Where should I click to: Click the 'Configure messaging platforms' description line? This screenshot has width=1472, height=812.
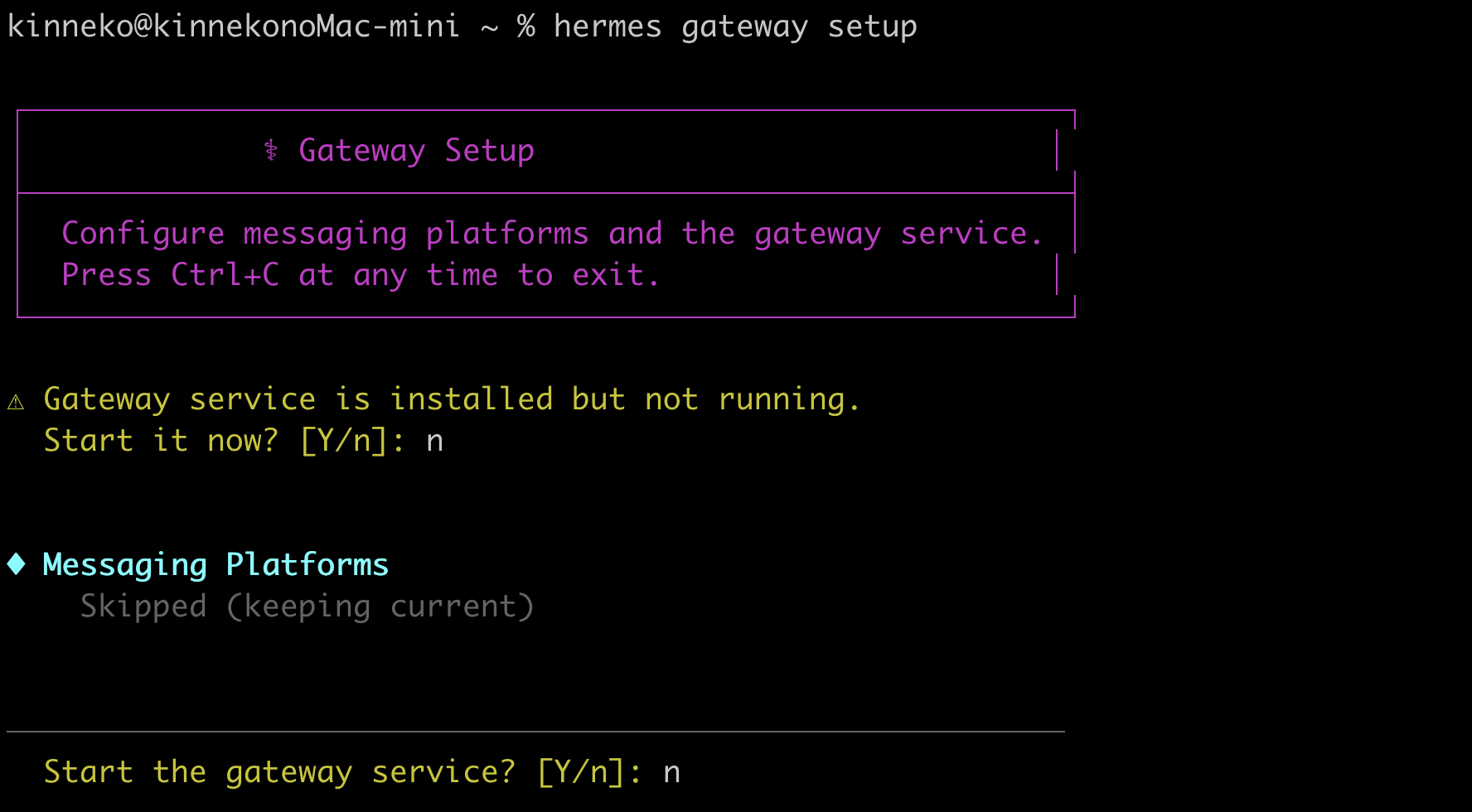click(552, 234)
